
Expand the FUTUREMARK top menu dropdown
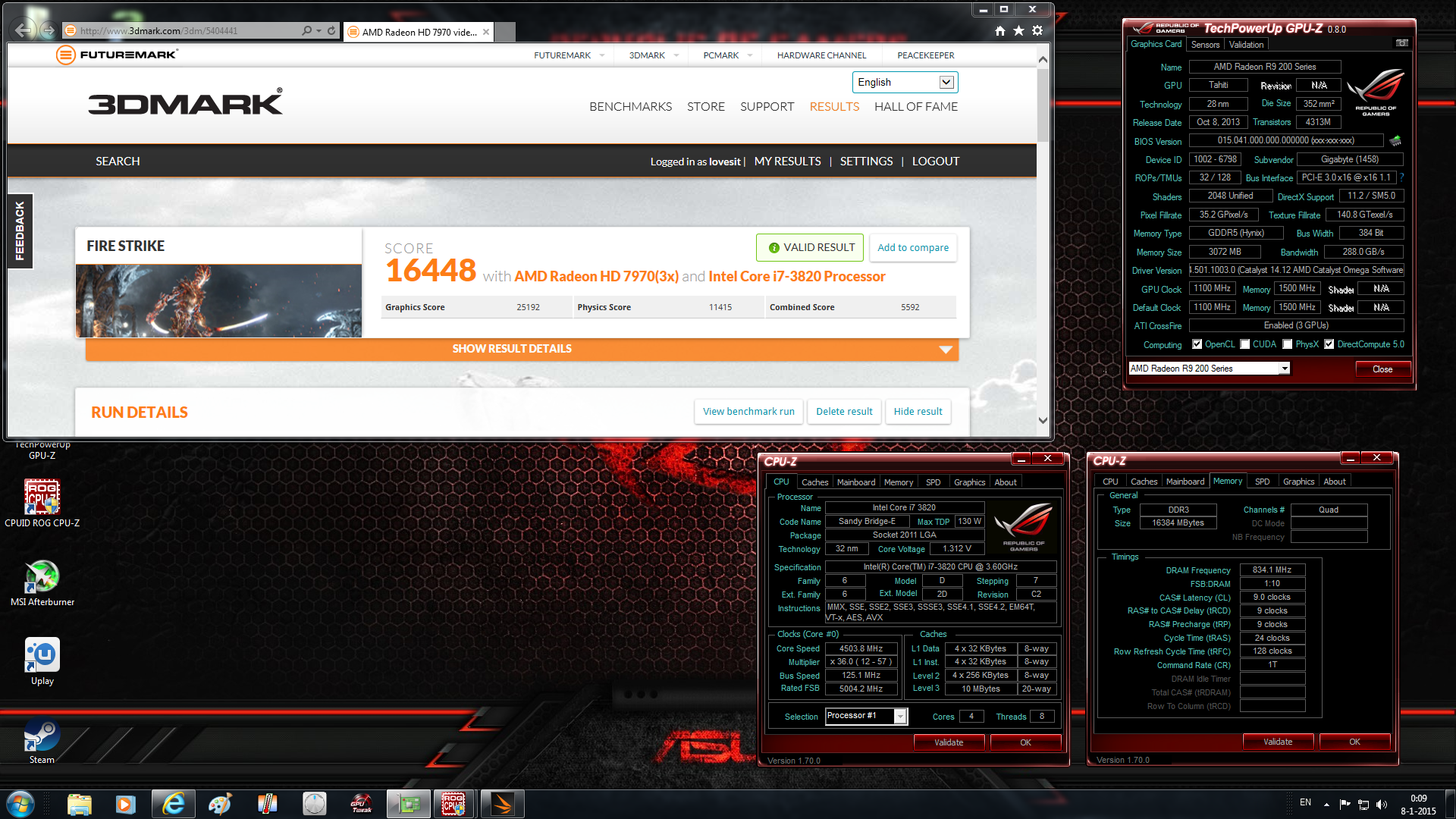coord(602,55)
